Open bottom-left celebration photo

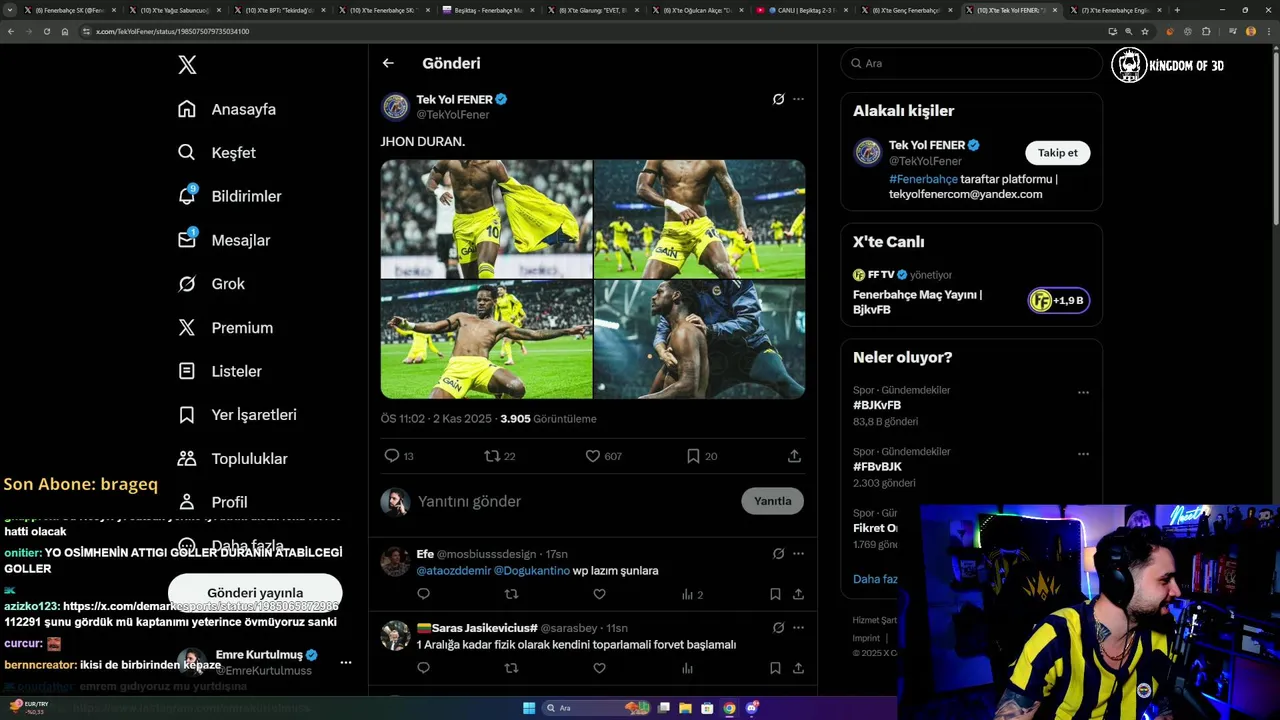(x=486, y=340)
